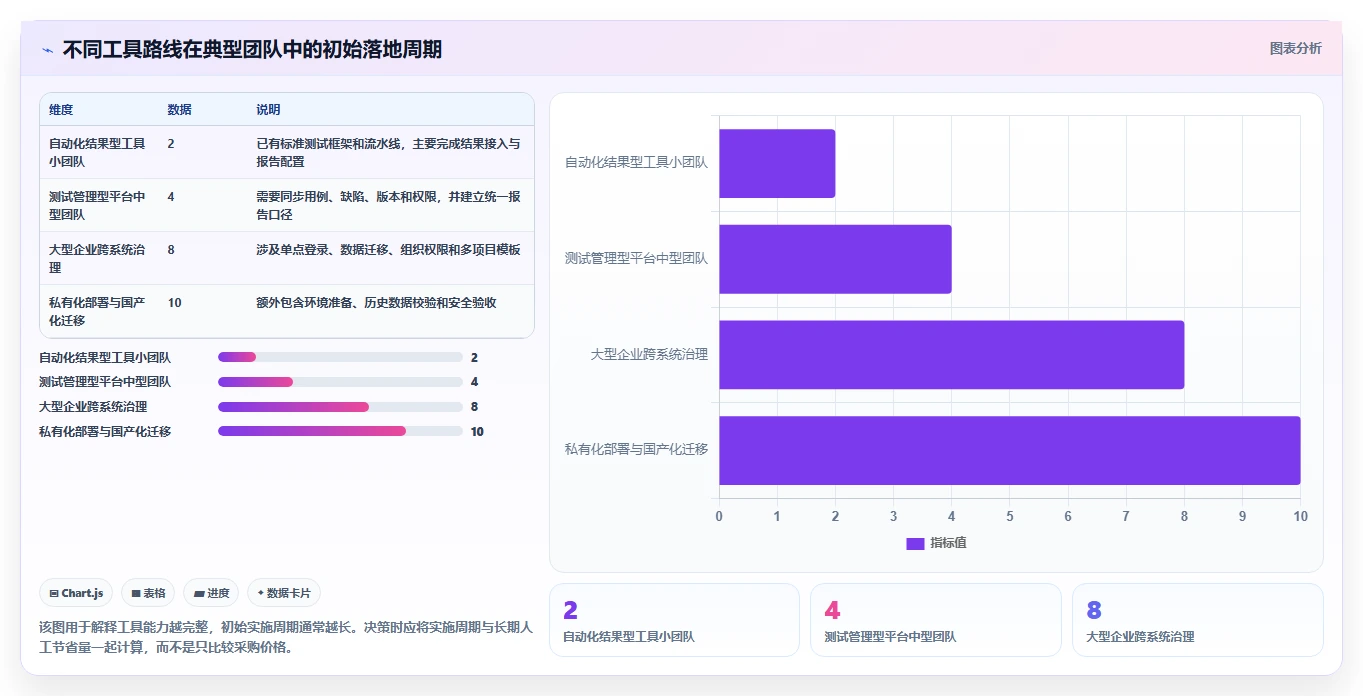Click the 维度 column header
The height and width of the screenshot is (696, 1363).
(61, 110)
